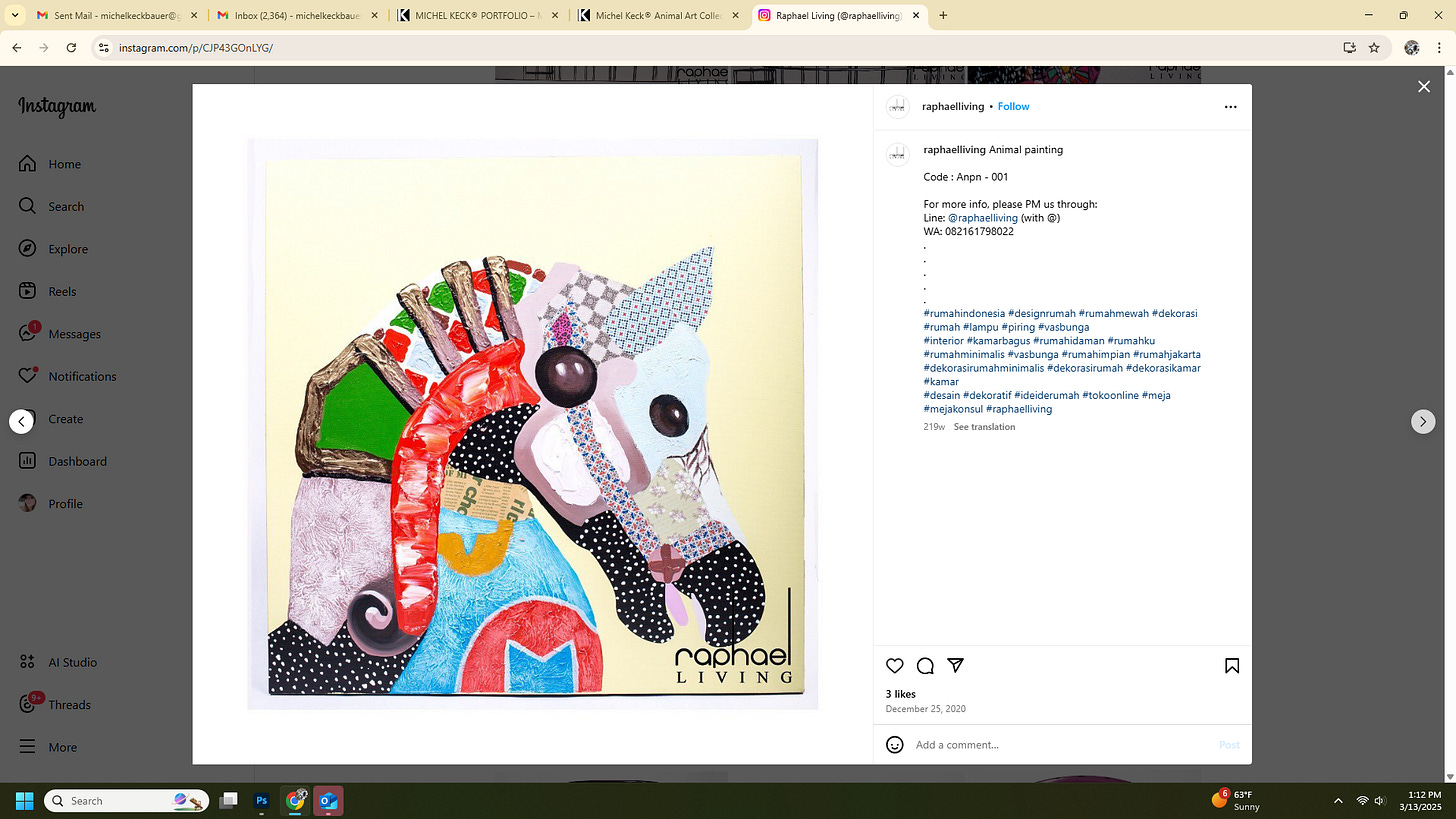
Task: Click See translation
Action: click(984, 427)
